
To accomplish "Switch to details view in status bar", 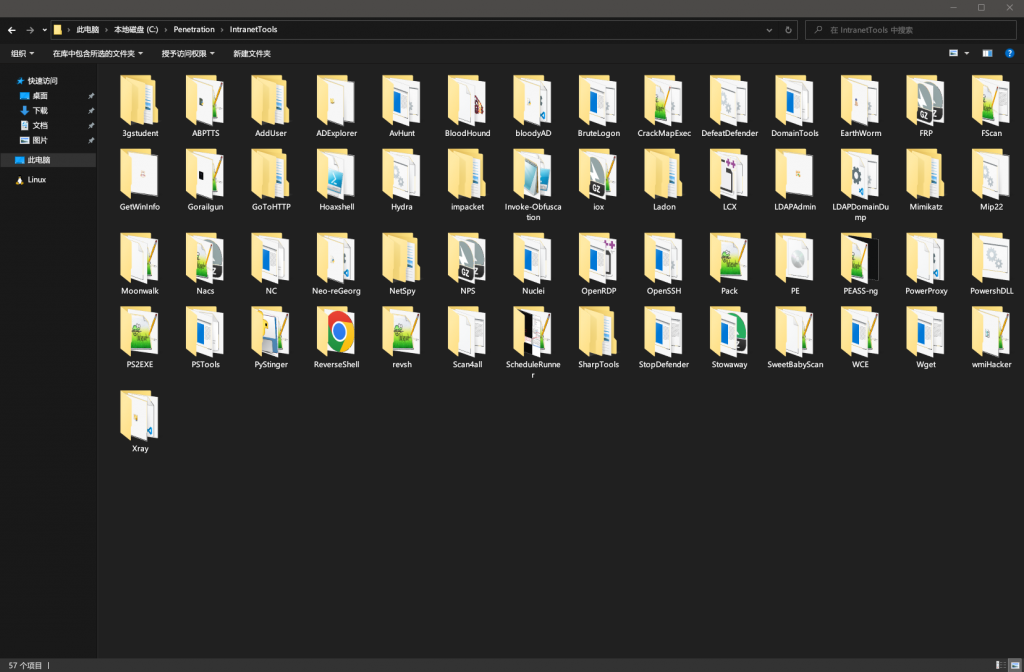I will click(x=1000, y=665).
